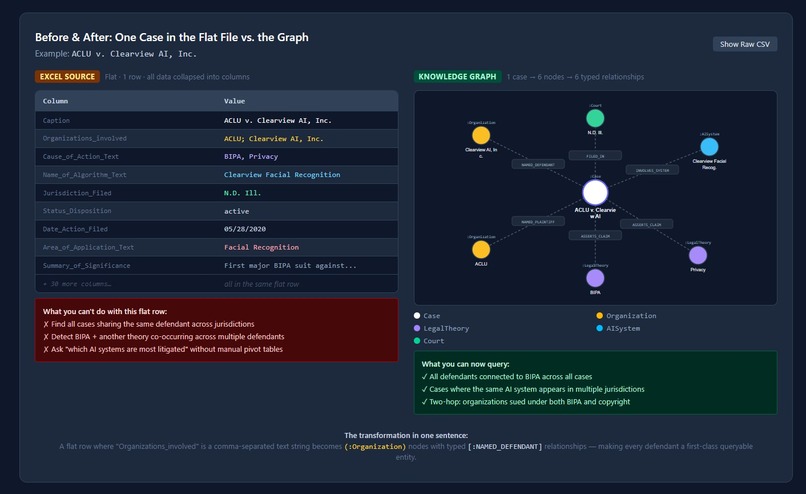Click 'All defendants connected to BIPA' line
Image resolution: width=806 pixels, height=494 pixels.
[x=506, y=377]
